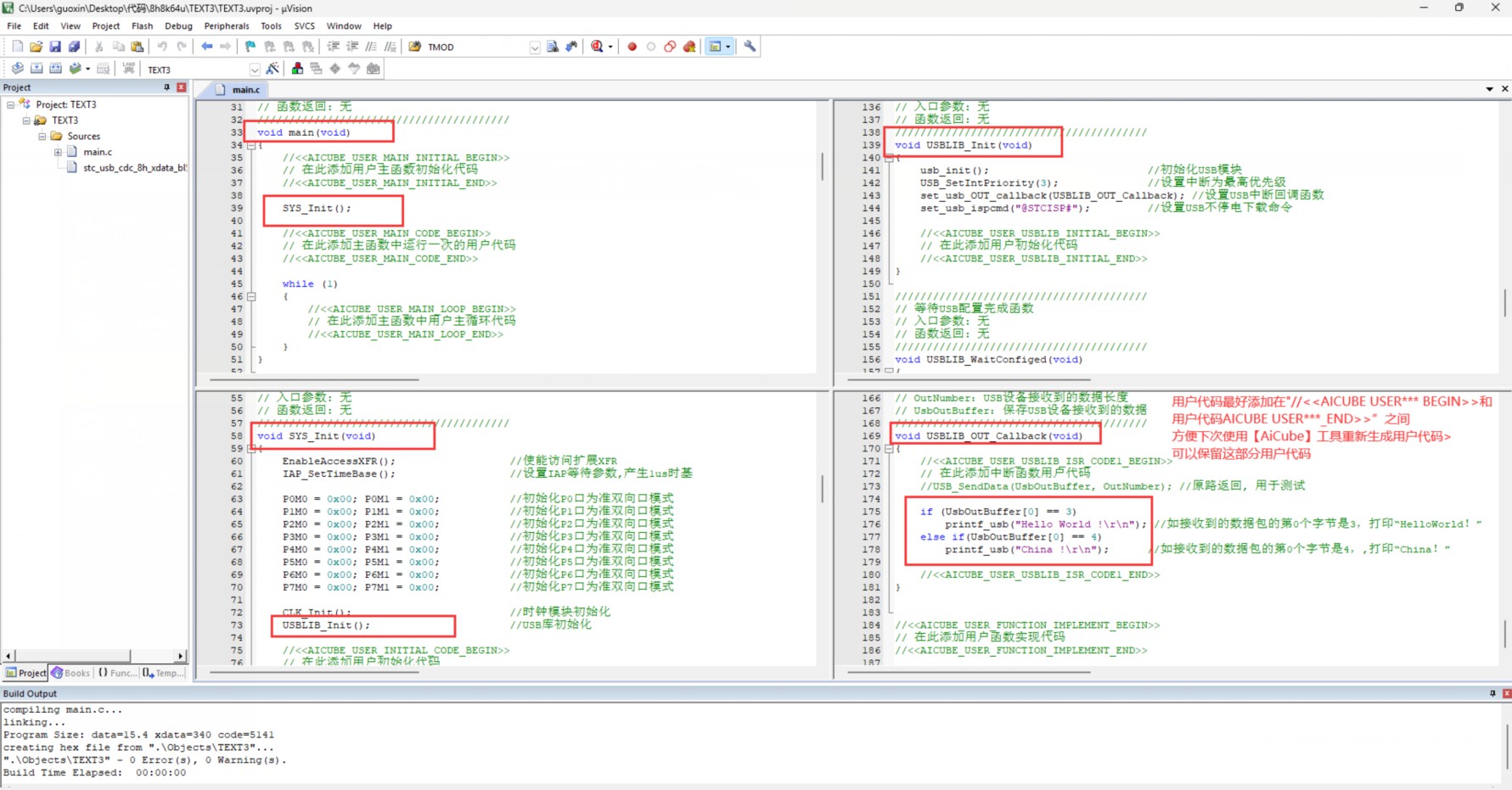
Task: Open the TEXT3 target selection dropdown
Action: click(254, 70)
